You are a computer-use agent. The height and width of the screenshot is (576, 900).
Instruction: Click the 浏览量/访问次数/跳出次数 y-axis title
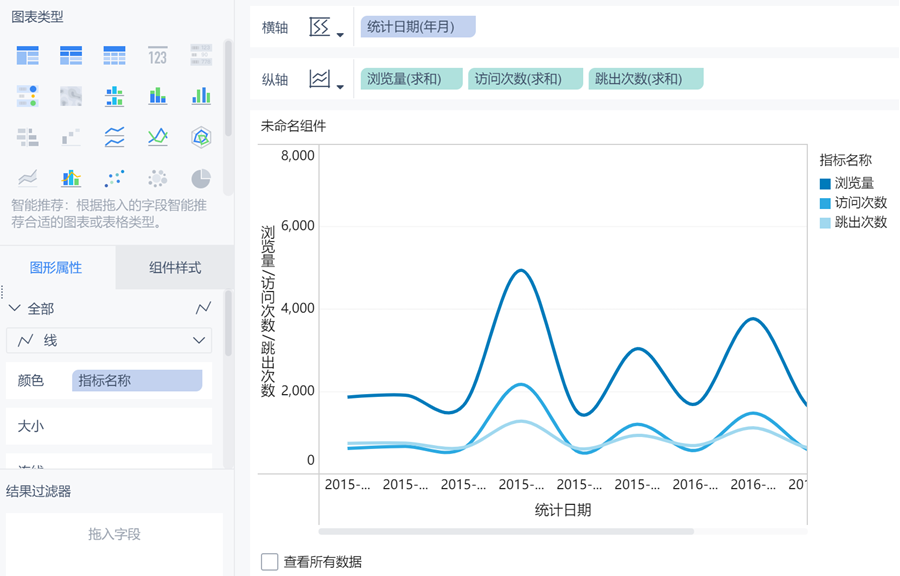[x=268, y=311]
